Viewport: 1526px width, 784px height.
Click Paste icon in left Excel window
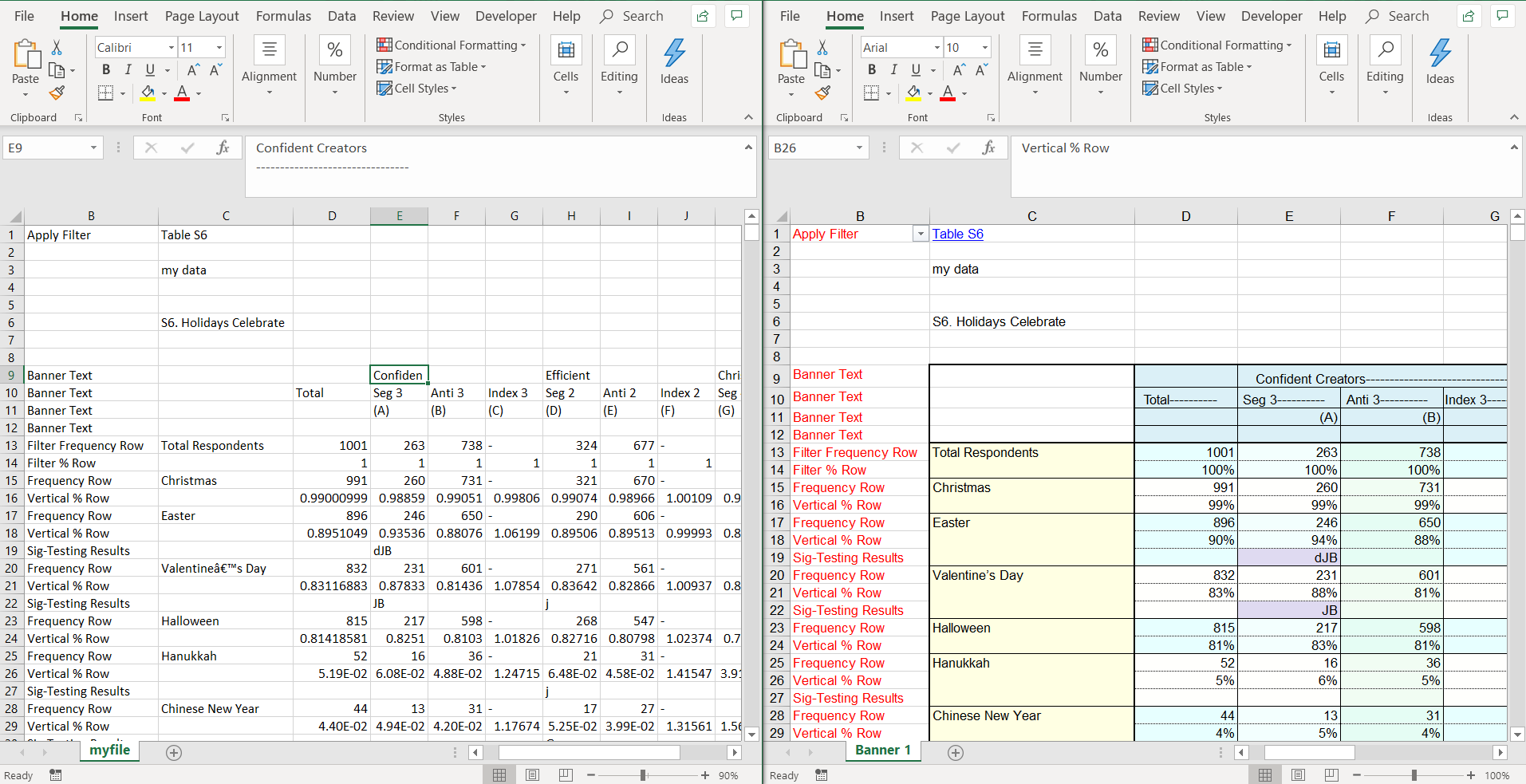pos(26,54)
